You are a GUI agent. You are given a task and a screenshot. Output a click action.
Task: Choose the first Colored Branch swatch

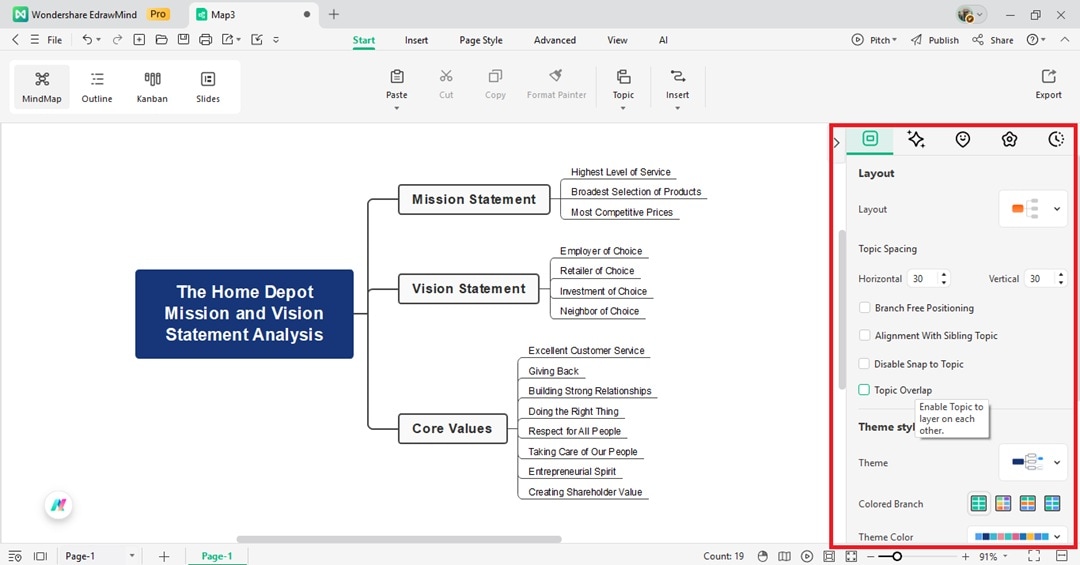click(x=978, y=504)
